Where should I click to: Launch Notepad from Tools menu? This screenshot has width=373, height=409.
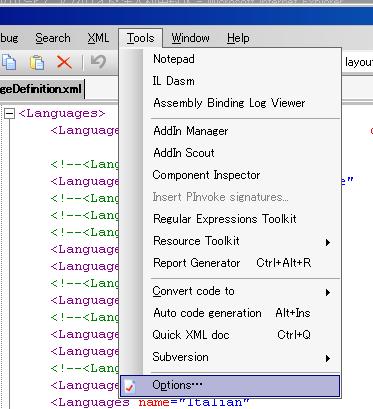click(230, 59)
